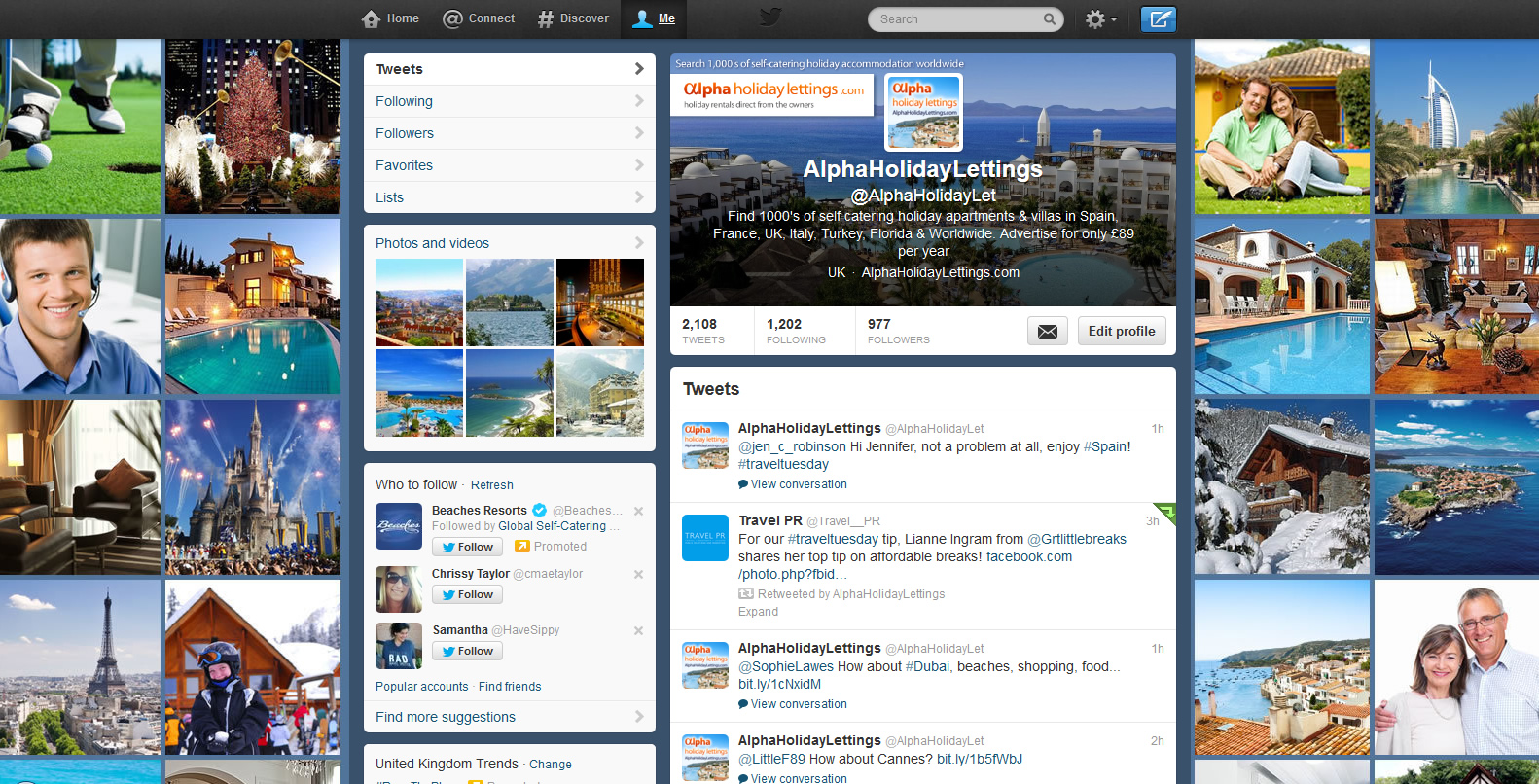Screen dimensions: 1539x784
Task: Click Chrissy Taylor's avatar
Action: (399, 589)
